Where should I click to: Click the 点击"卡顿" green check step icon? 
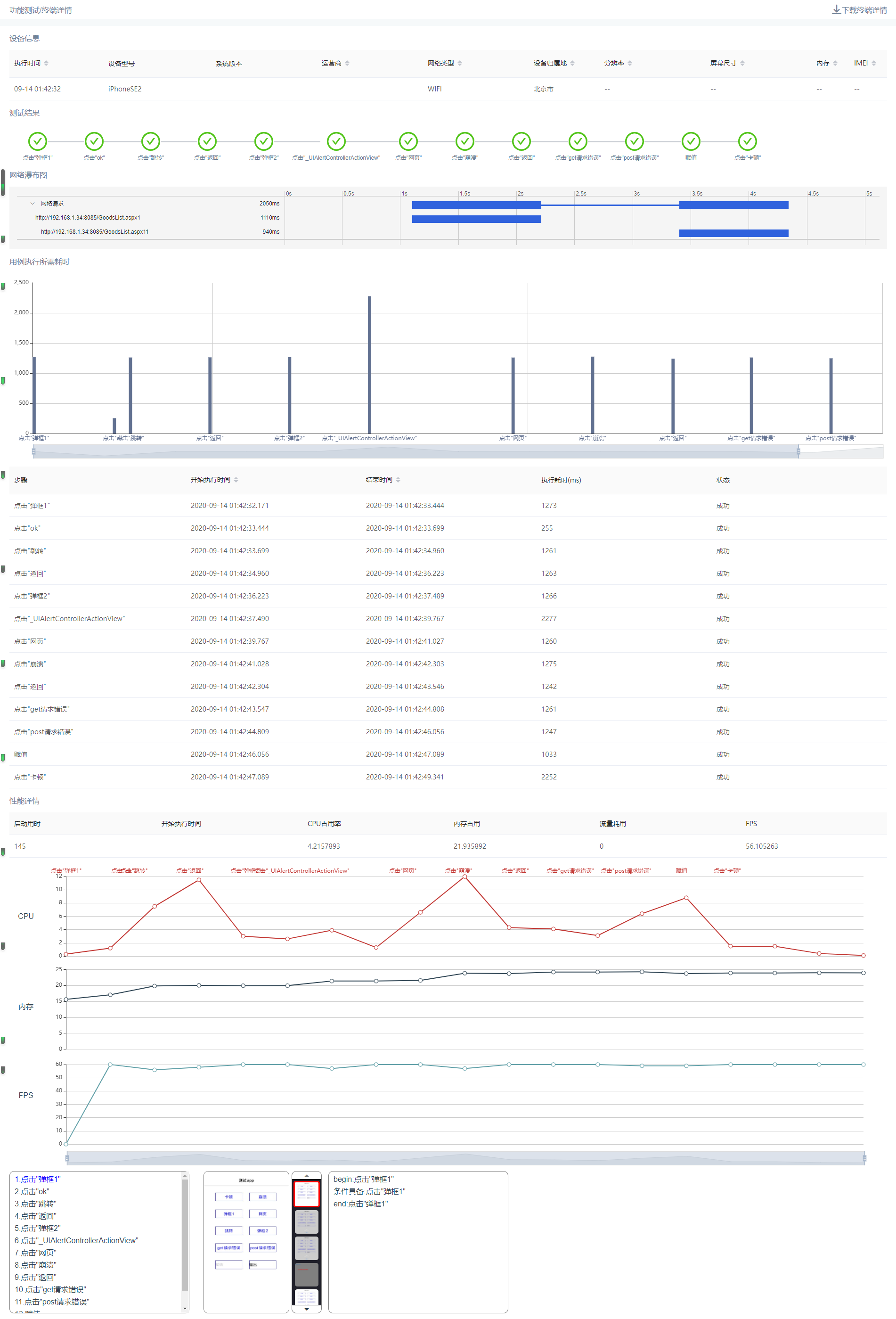tap(747, 141)
